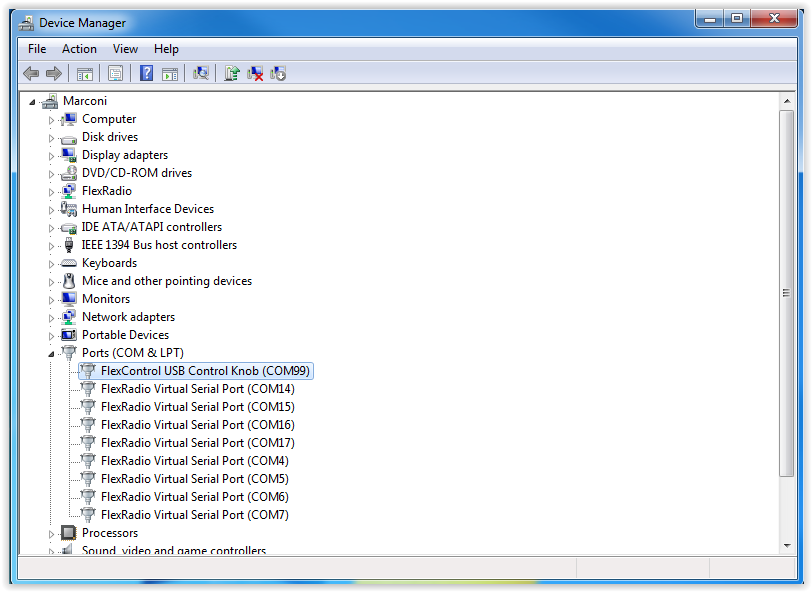This screenshot has height=592, width=812.
Task: Click Scan for hardware changes icon
Action: click(201, 74)
